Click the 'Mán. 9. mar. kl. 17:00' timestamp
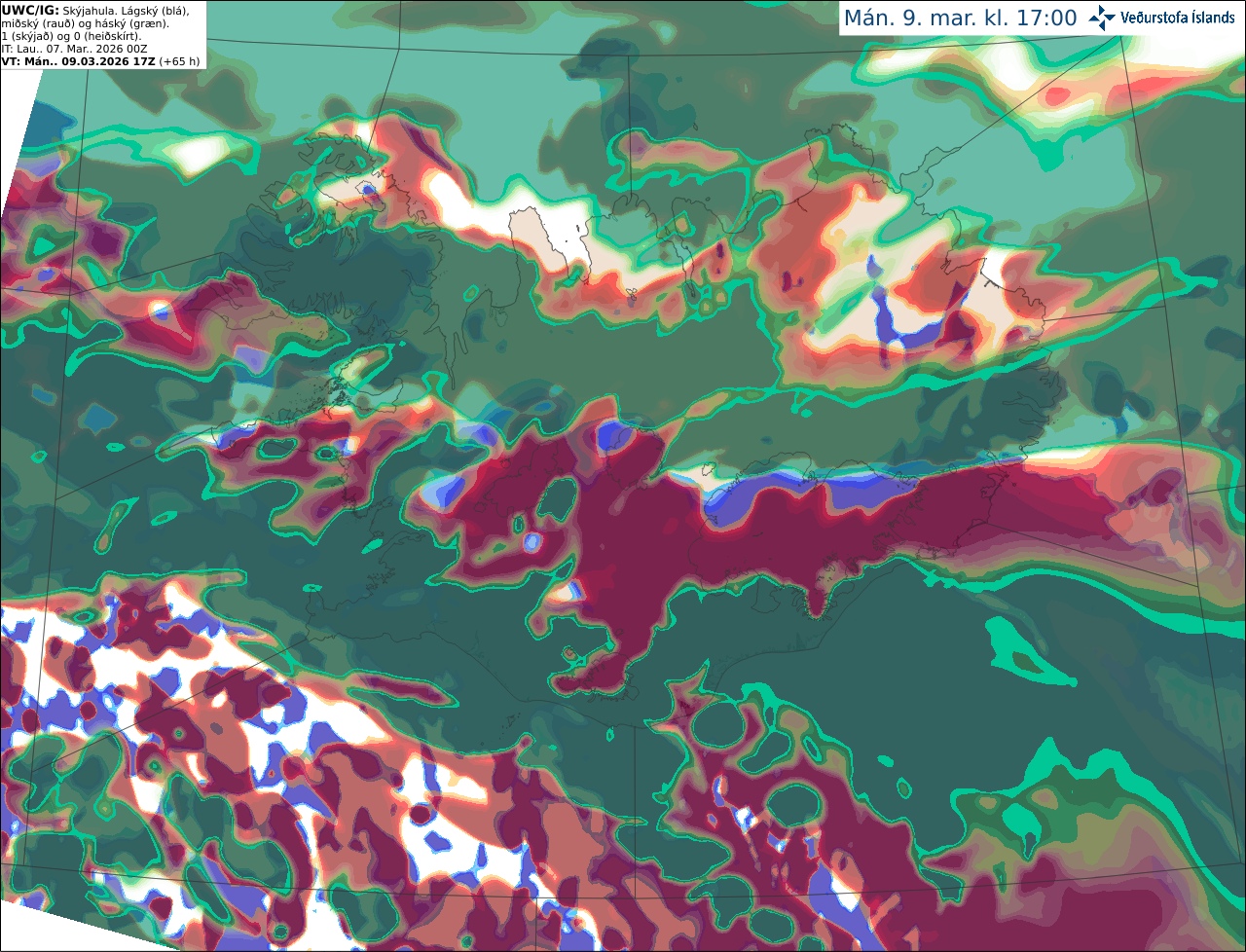Image resolution: width=1246 pixels, height=952 pixels. coord(960,18)
